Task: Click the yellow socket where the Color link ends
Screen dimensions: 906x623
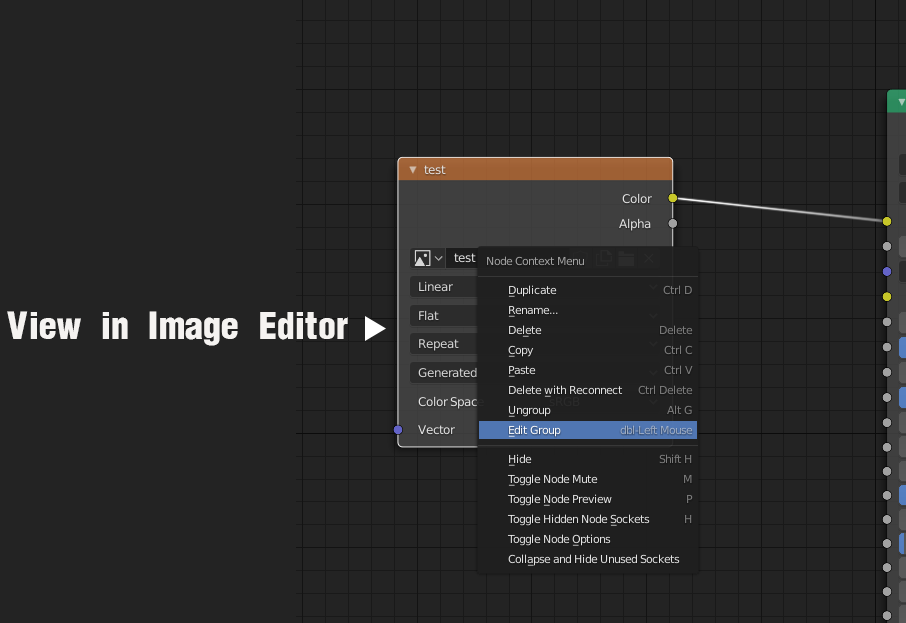Action: (x=887, y=221)
